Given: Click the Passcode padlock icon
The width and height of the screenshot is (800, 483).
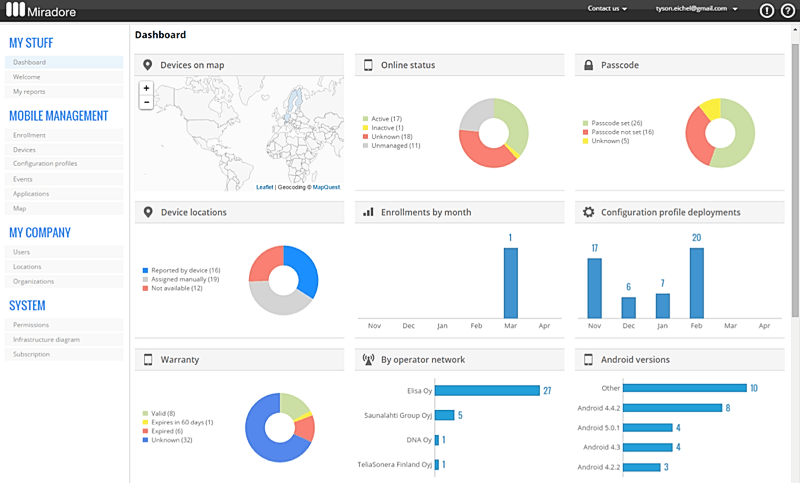Looking at the screenshot, I should (x=589, y=65).
